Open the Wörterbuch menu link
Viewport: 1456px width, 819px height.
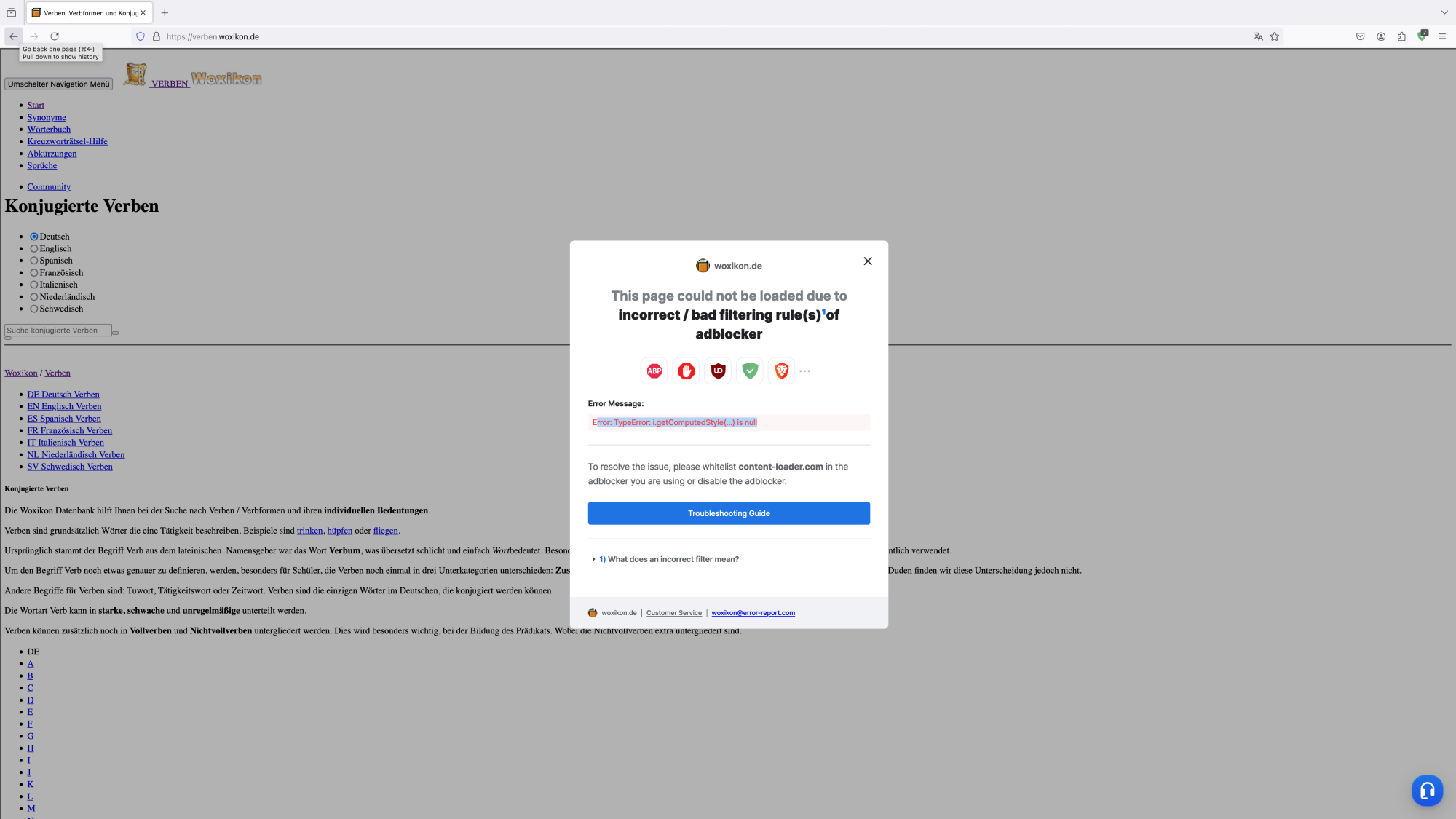coord(49,130)
